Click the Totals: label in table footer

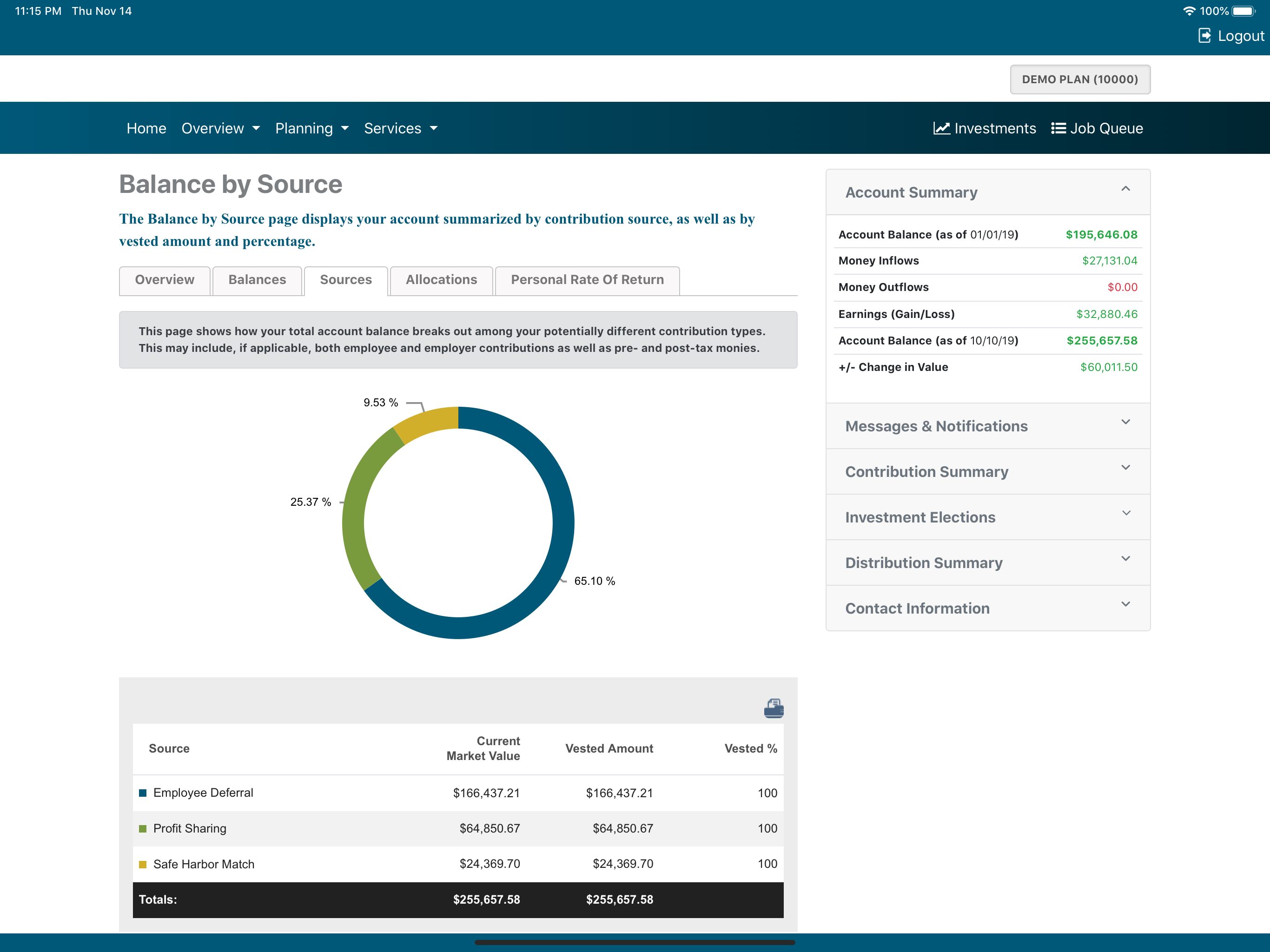point(158,900)
